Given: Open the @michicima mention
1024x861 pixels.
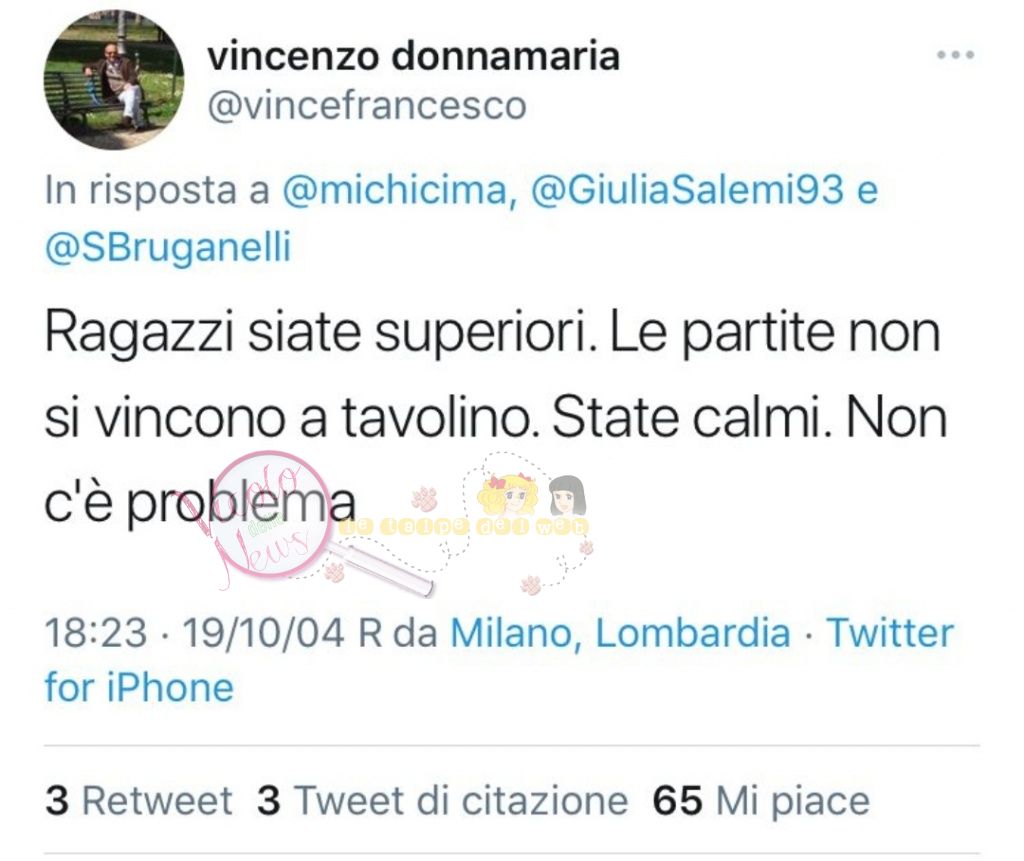Looking at the screenshot, I should point(394,190).
